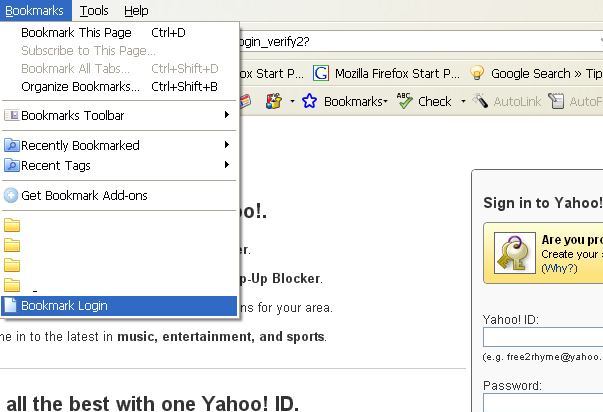Viewport: 603px width, 412px height.
Task: Open the Help menu
Action: (x=136, y=10)
